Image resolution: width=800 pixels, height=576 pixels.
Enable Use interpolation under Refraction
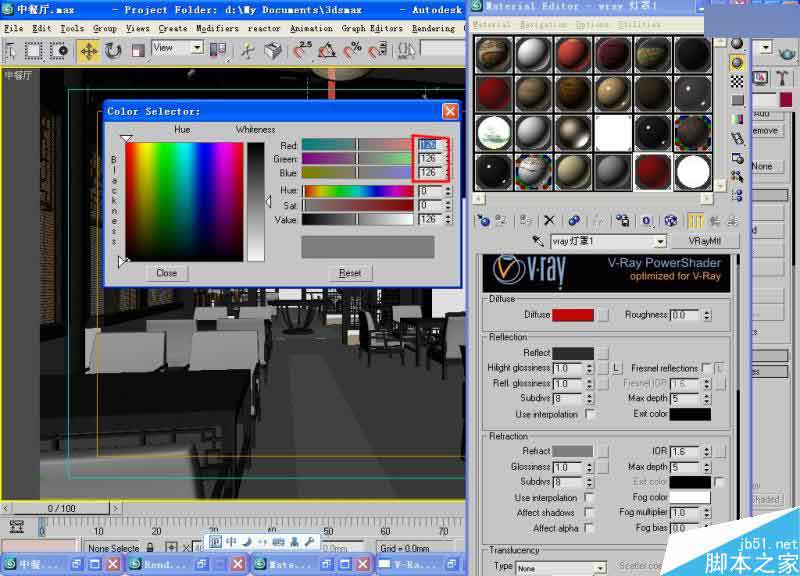tap(588, 495)
